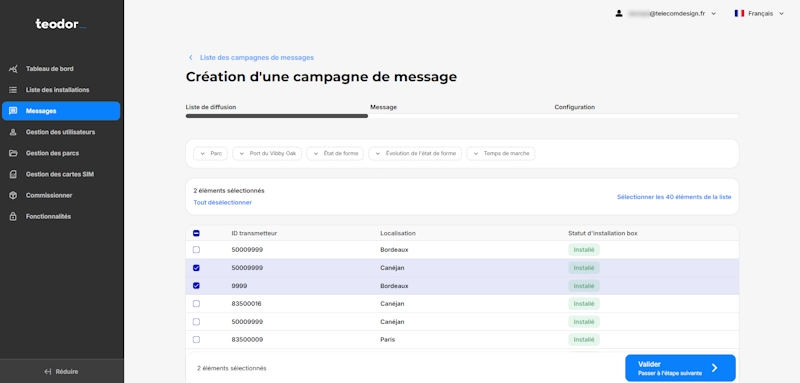The width and height of the screenshot is (800, 383).
Task: Click the step progress bar
Action: tap(462, 116)
